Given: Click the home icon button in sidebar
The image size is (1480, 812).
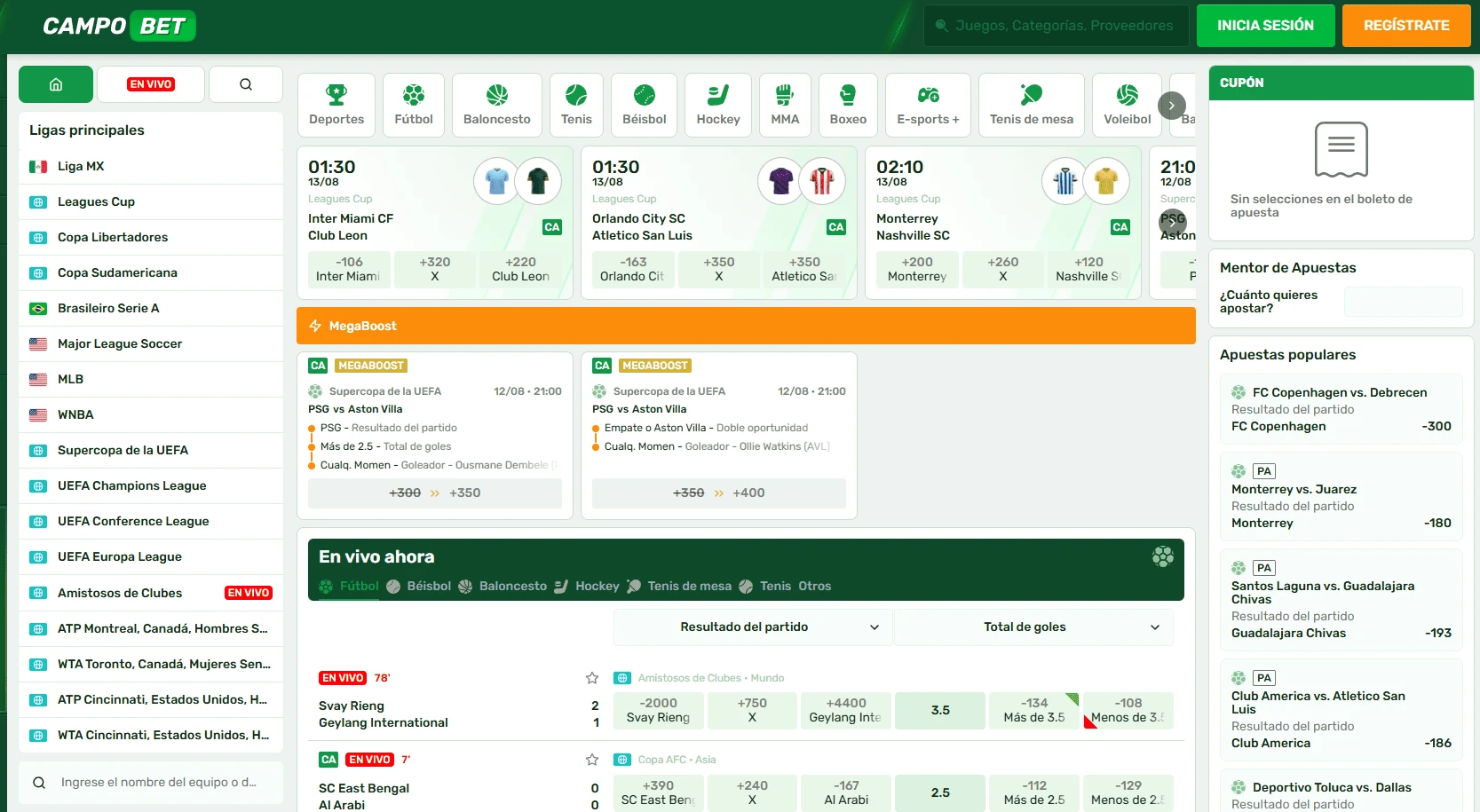Looking at the screenshot, I should click(x=56, y=84).
